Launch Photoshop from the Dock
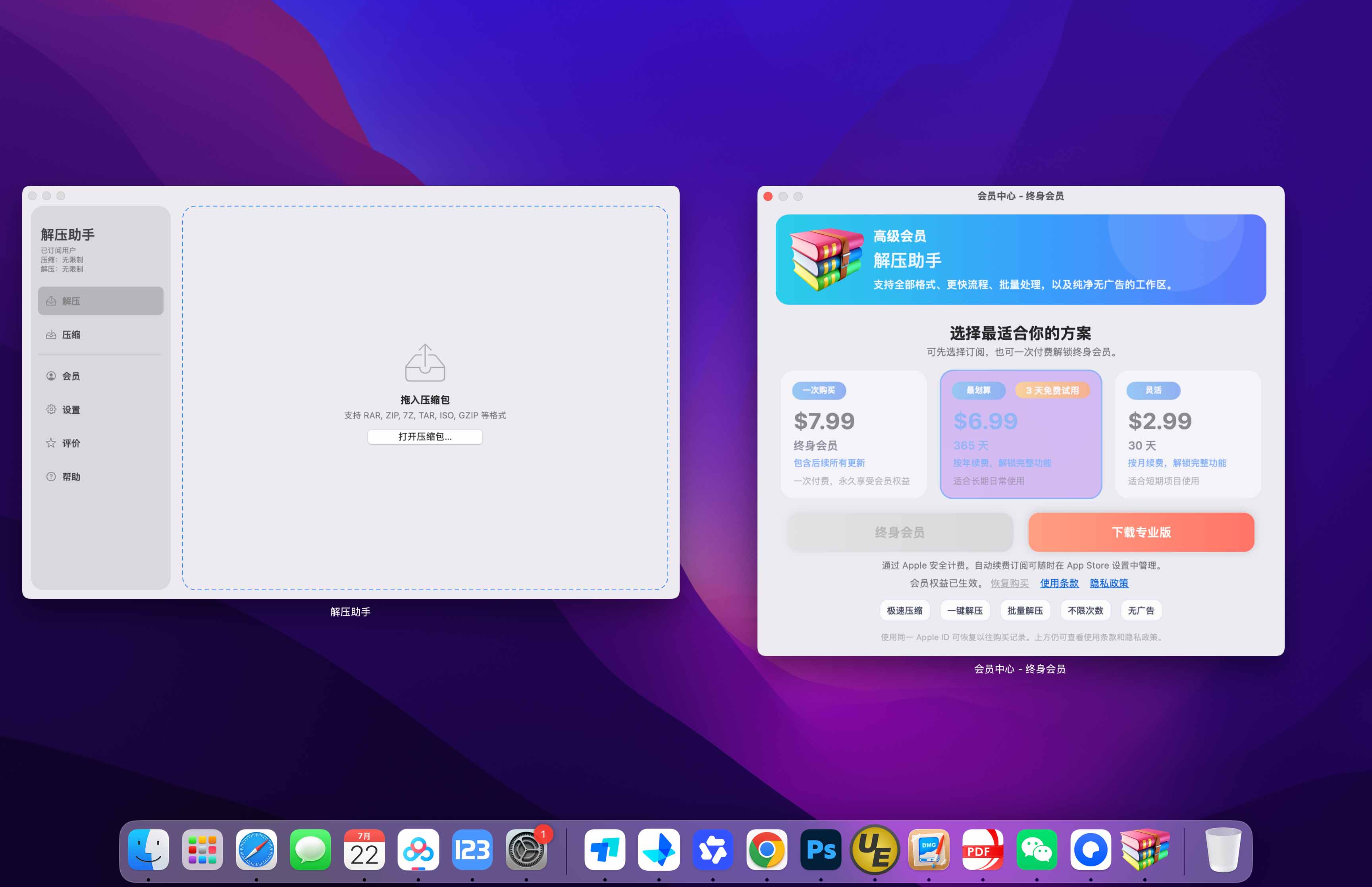Screen dimensions: 1372x887 point(821,850)
